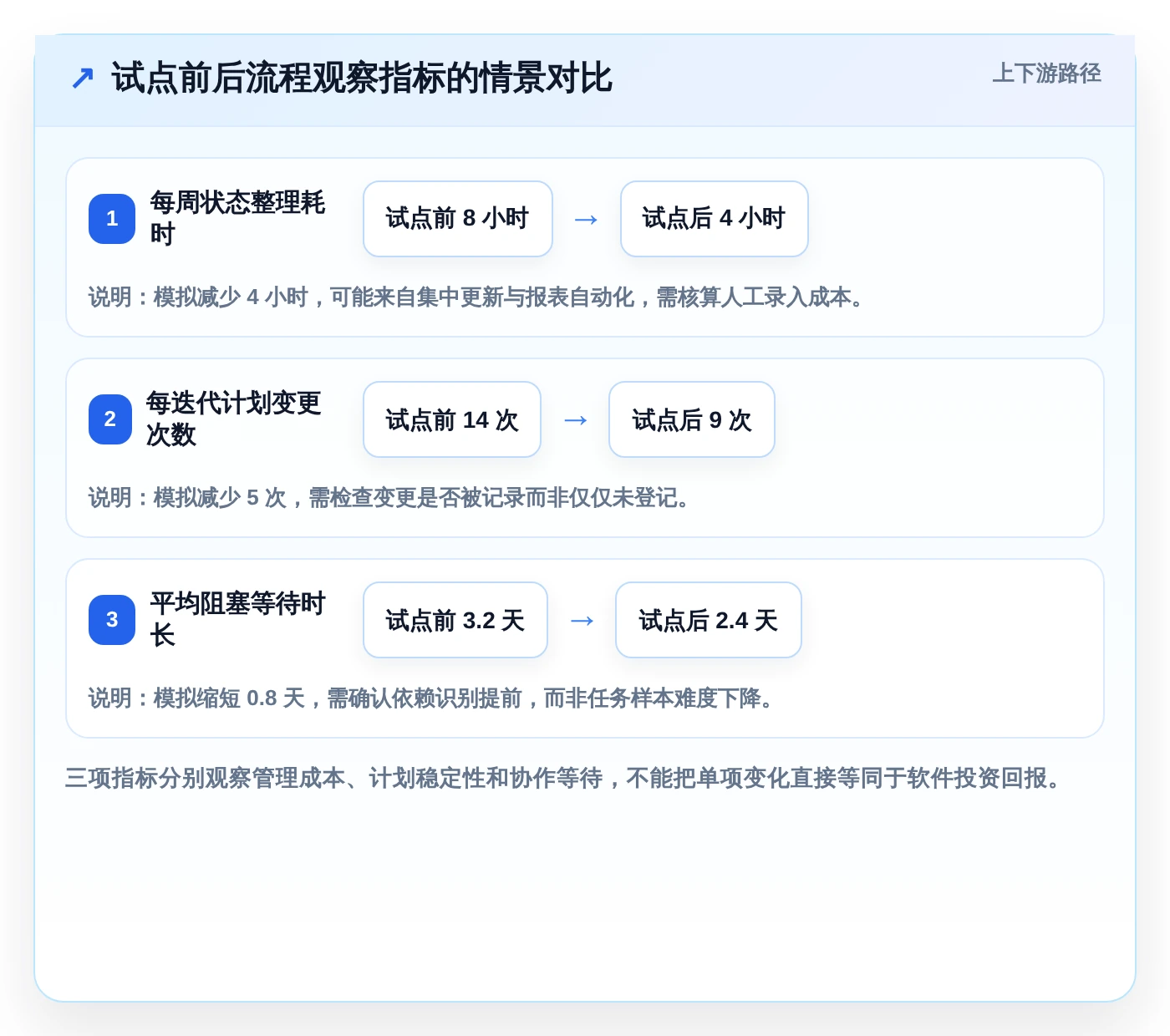Click the 试点后 4 小时 chip
This screenshot has height=1036, width=1170.
point(714,219)
